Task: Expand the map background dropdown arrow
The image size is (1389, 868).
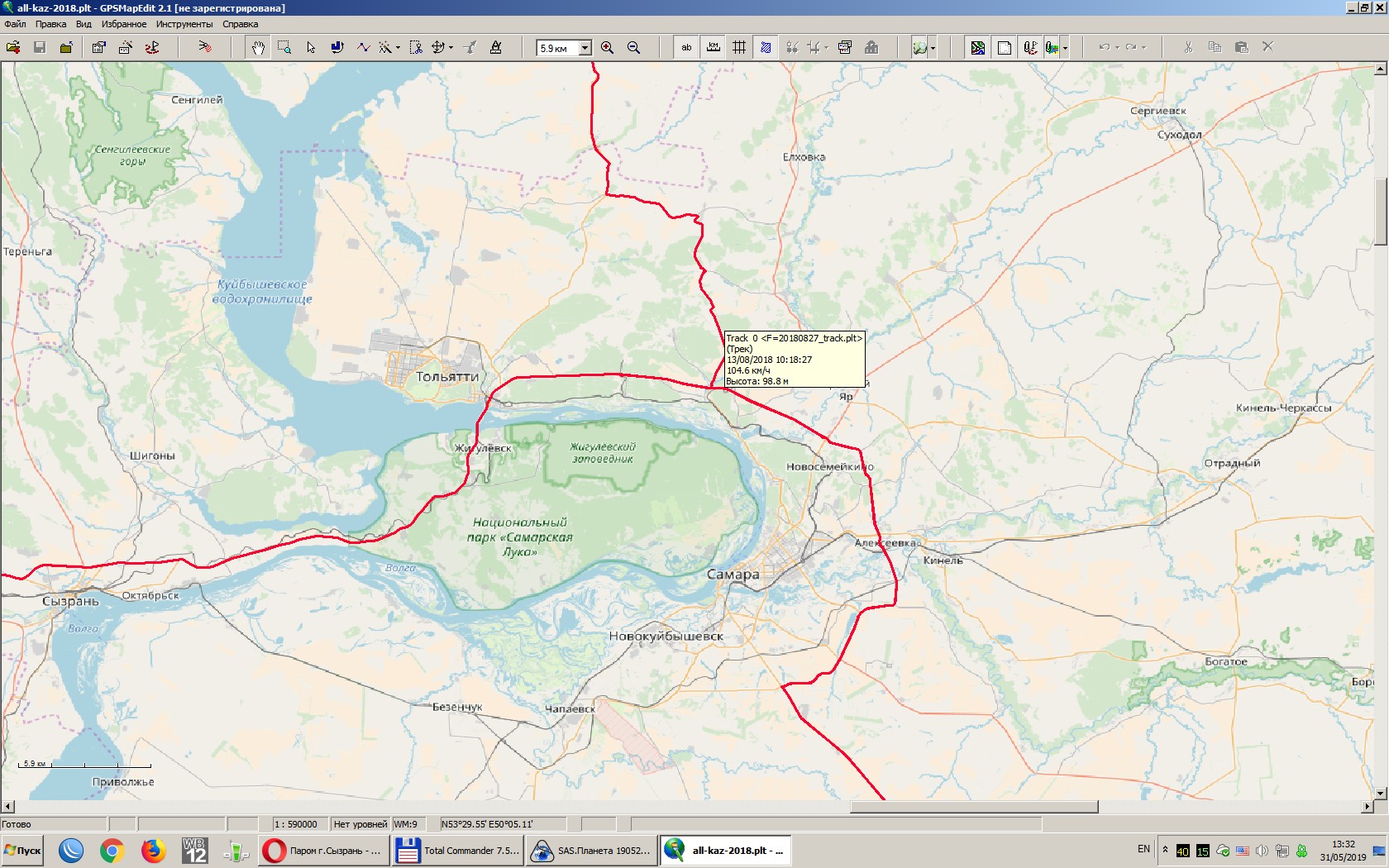Action: point(933,47)
